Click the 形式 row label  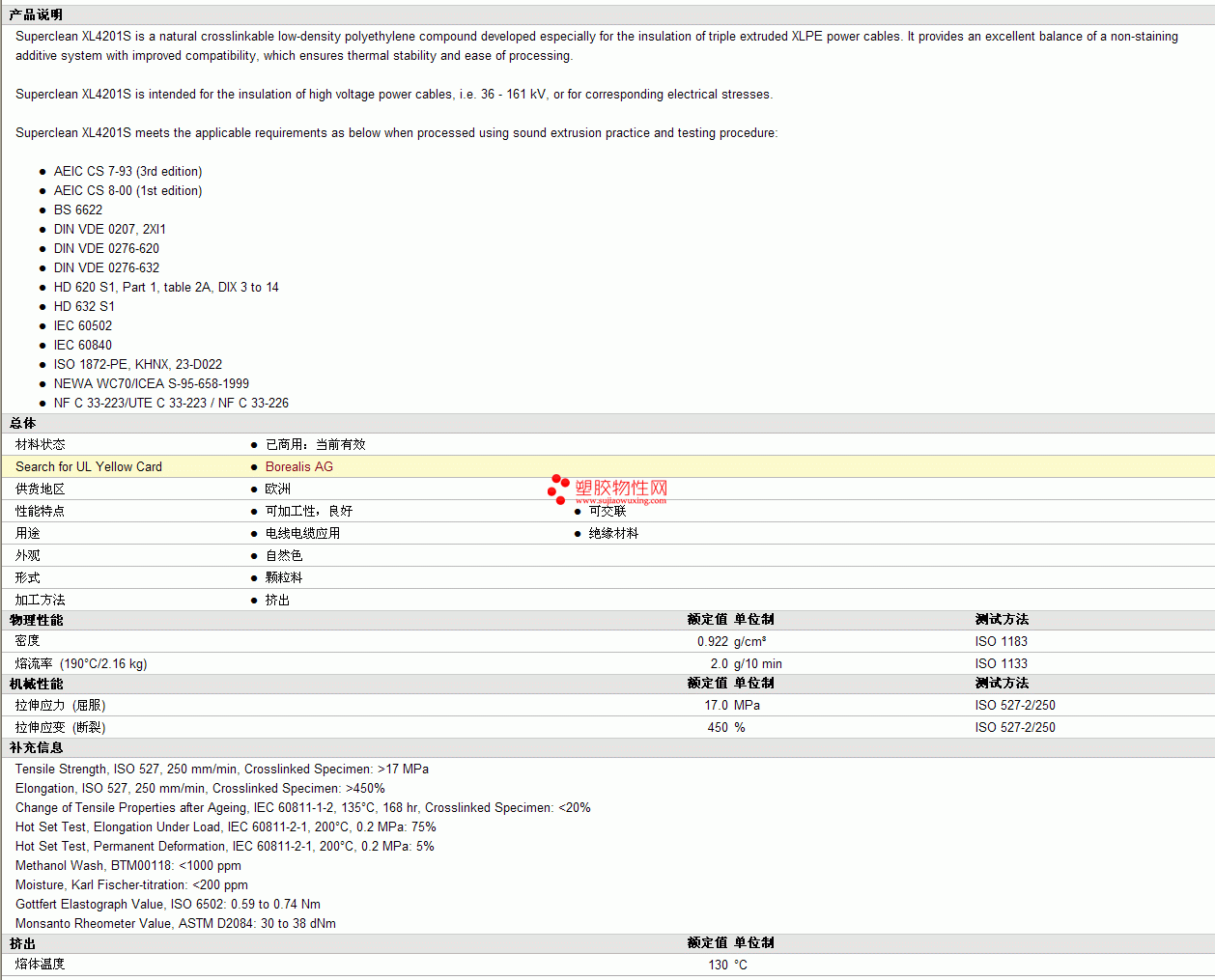coord(28,577)
